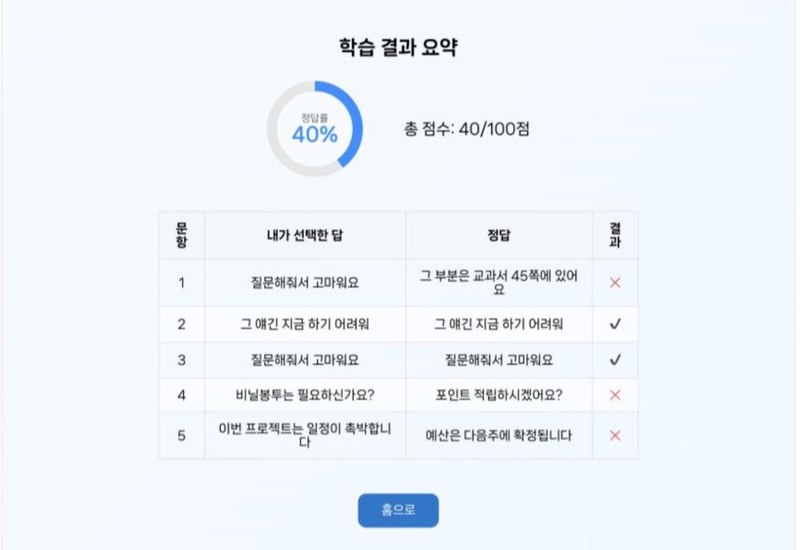Click question number 2 cell
The width and height of the screenshot is (800, 550).
181,324
